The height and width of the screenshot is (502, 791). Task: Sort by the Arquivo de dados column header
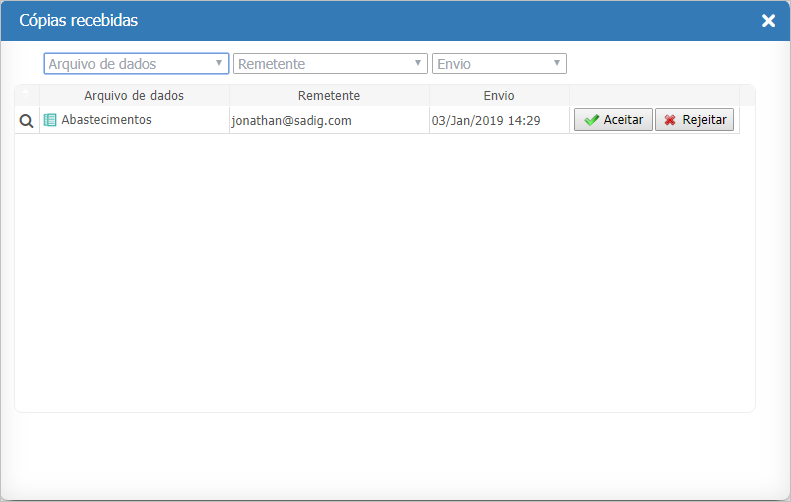[x=134, y=96]
